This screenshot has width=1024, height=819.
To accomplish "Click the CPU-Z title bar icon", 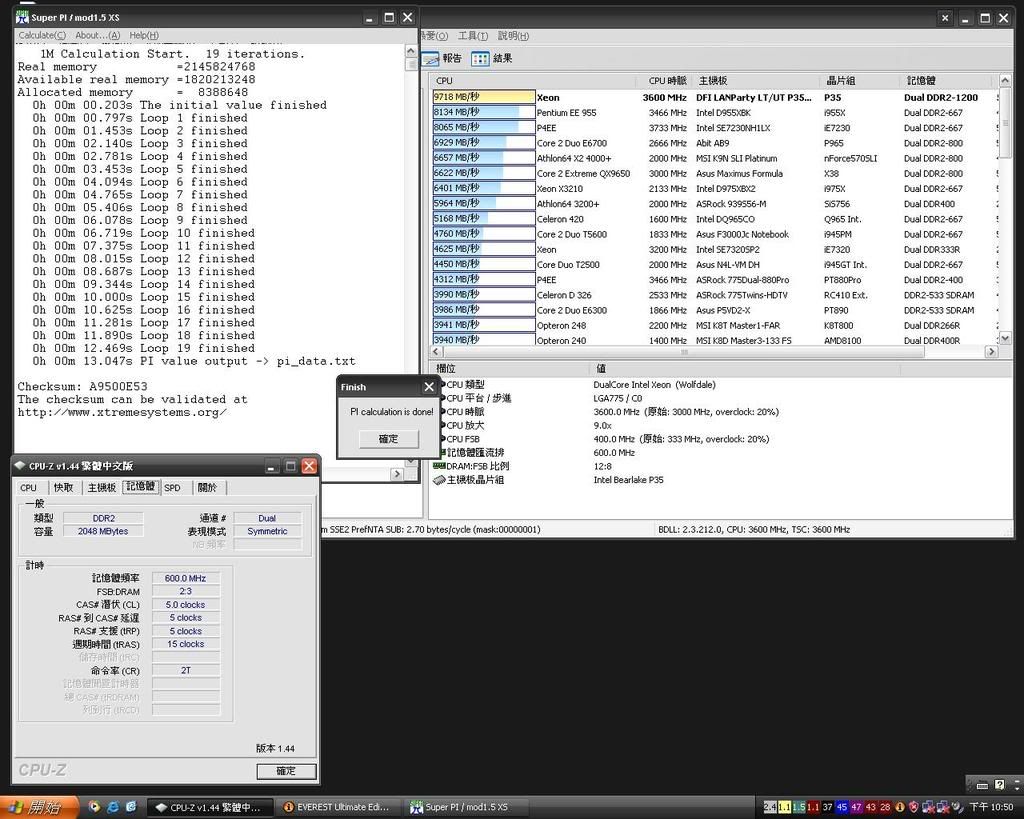I will [20, 466].
